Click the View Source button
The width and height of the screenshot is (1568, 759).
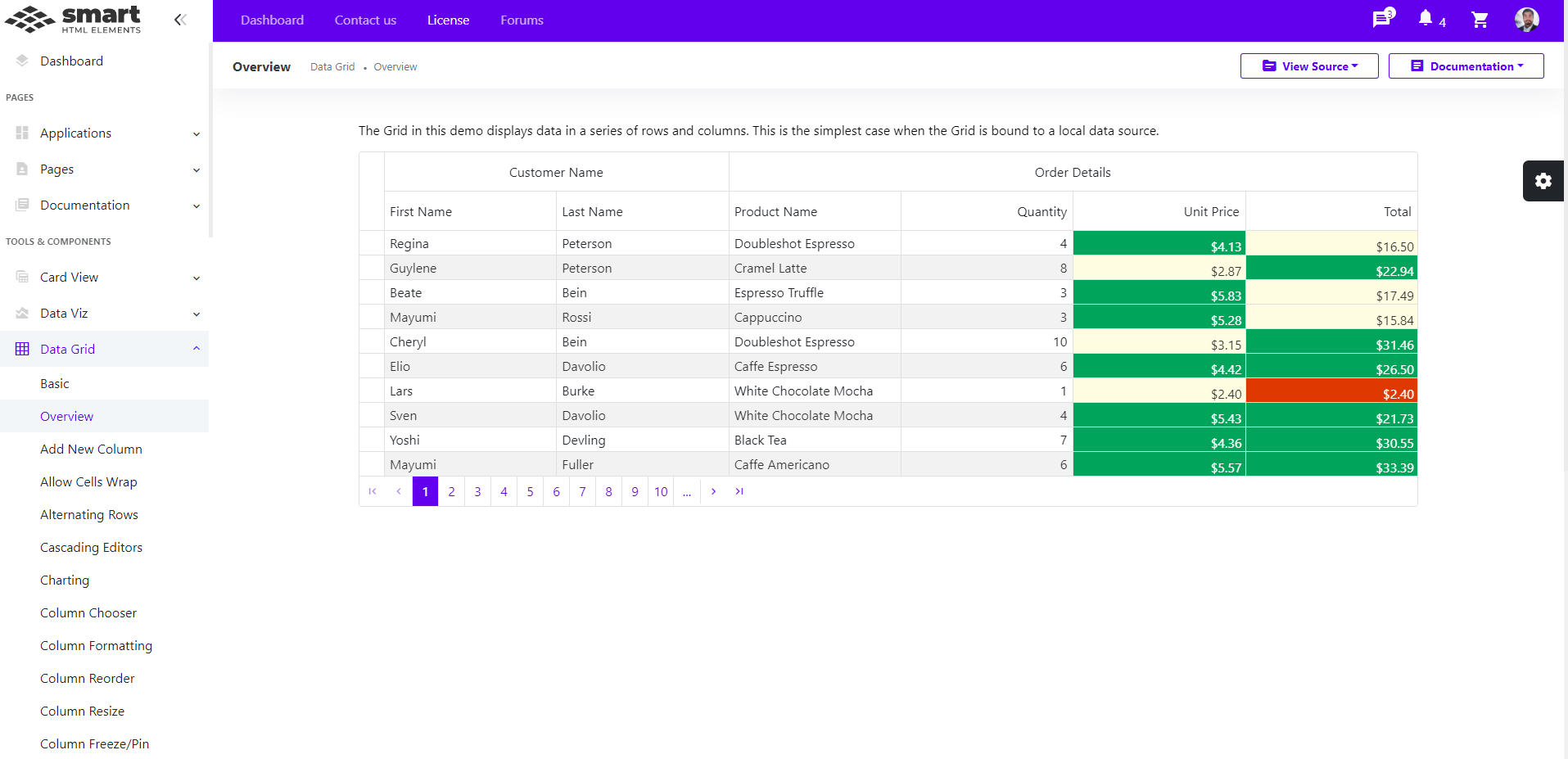coord(1308,66)
